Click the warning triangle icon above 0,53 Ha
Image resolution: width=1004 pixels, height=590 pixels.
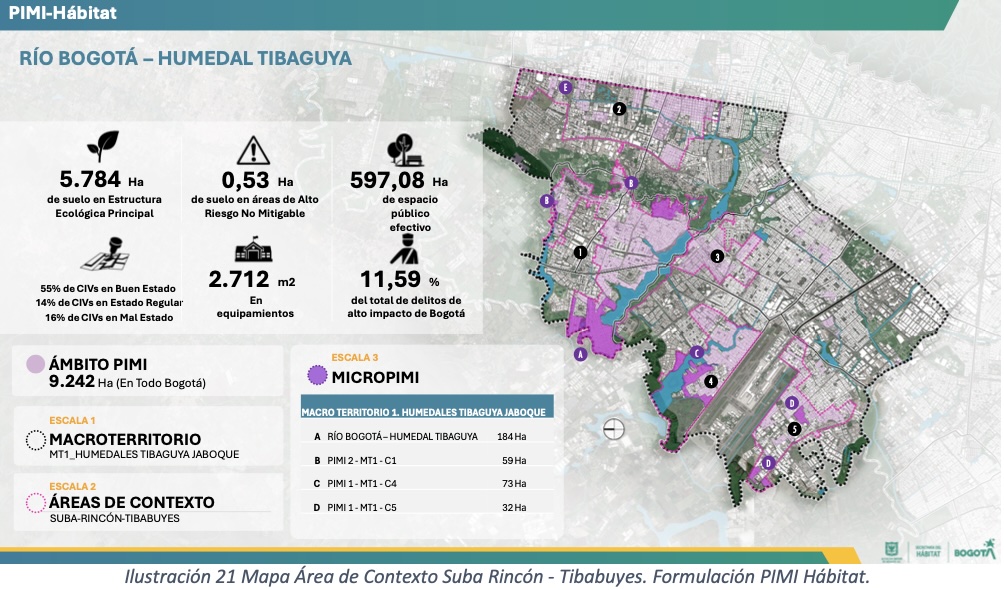click(x=254, y=150)
